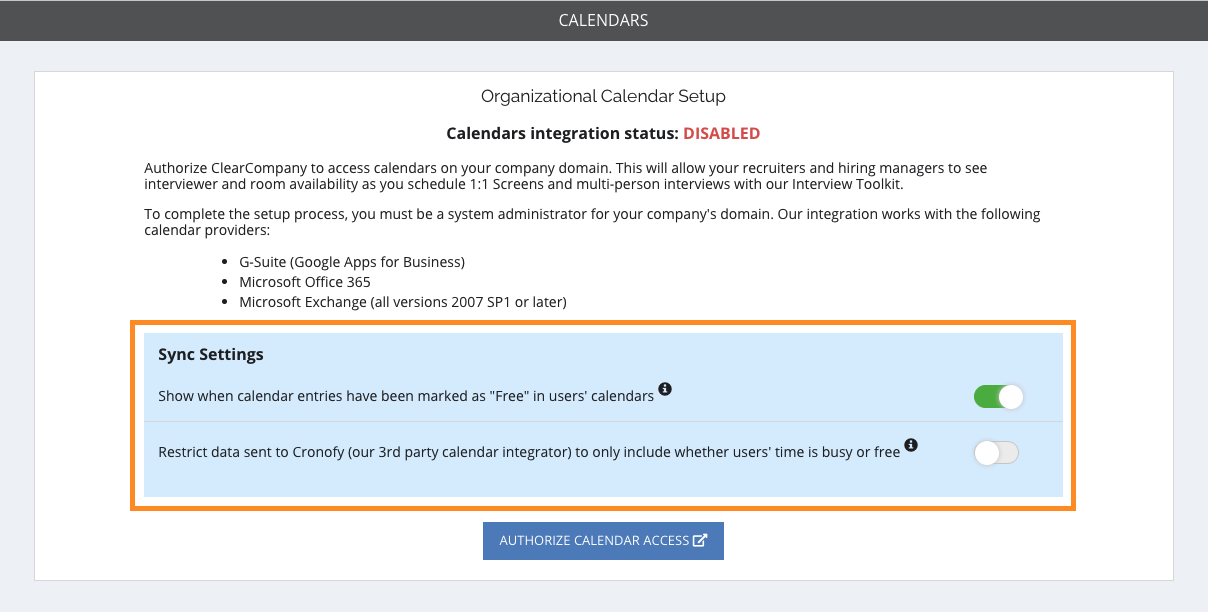The image size is (1208, 612).
Task: Enable restrict data sent to Cronofy toggle
Action: point(996,453)
